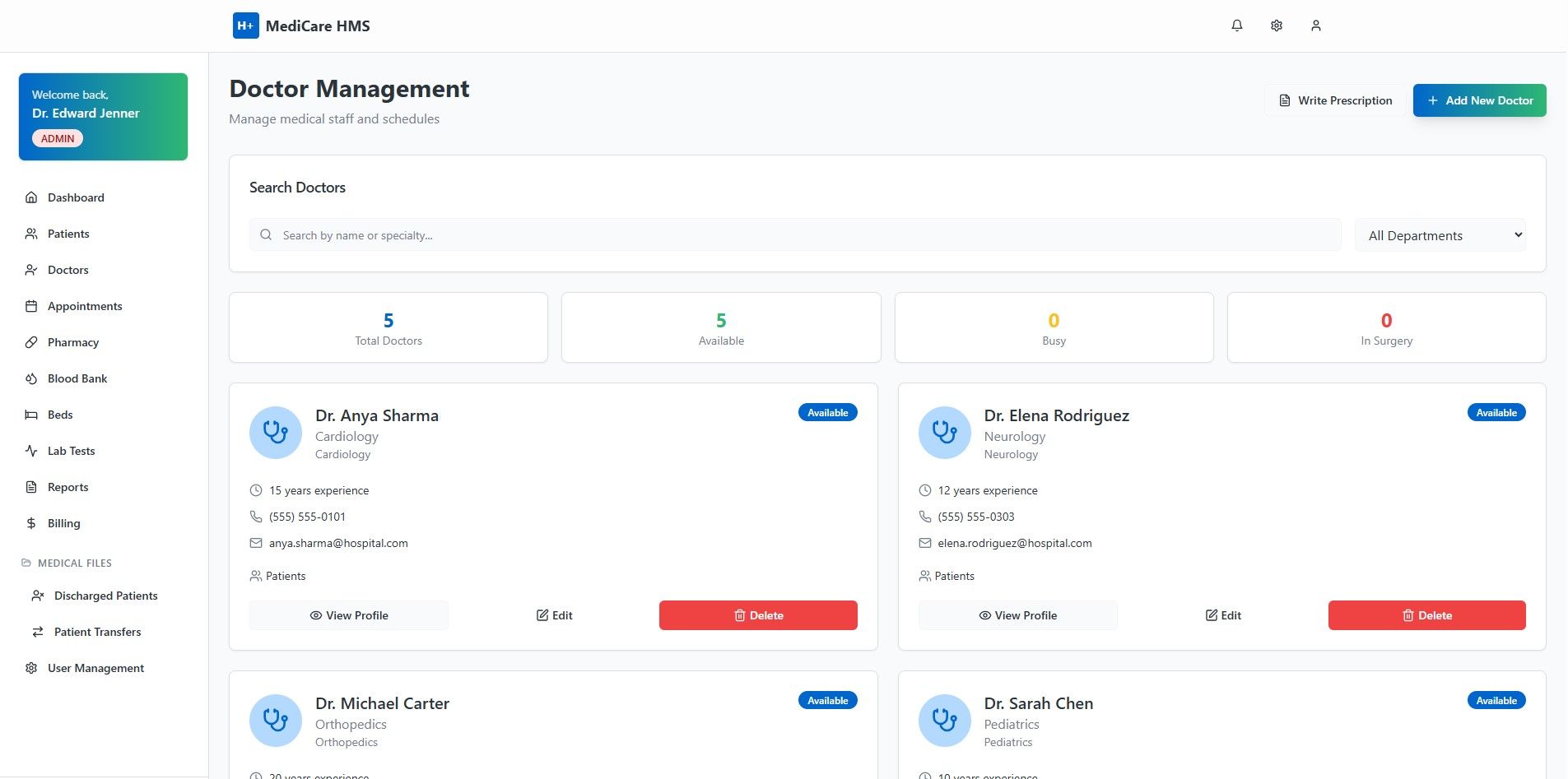The width and height of the screenshot is (1568, 779).
Task: View Dr. Anya Sharma's profile
Action: [348, 614]
